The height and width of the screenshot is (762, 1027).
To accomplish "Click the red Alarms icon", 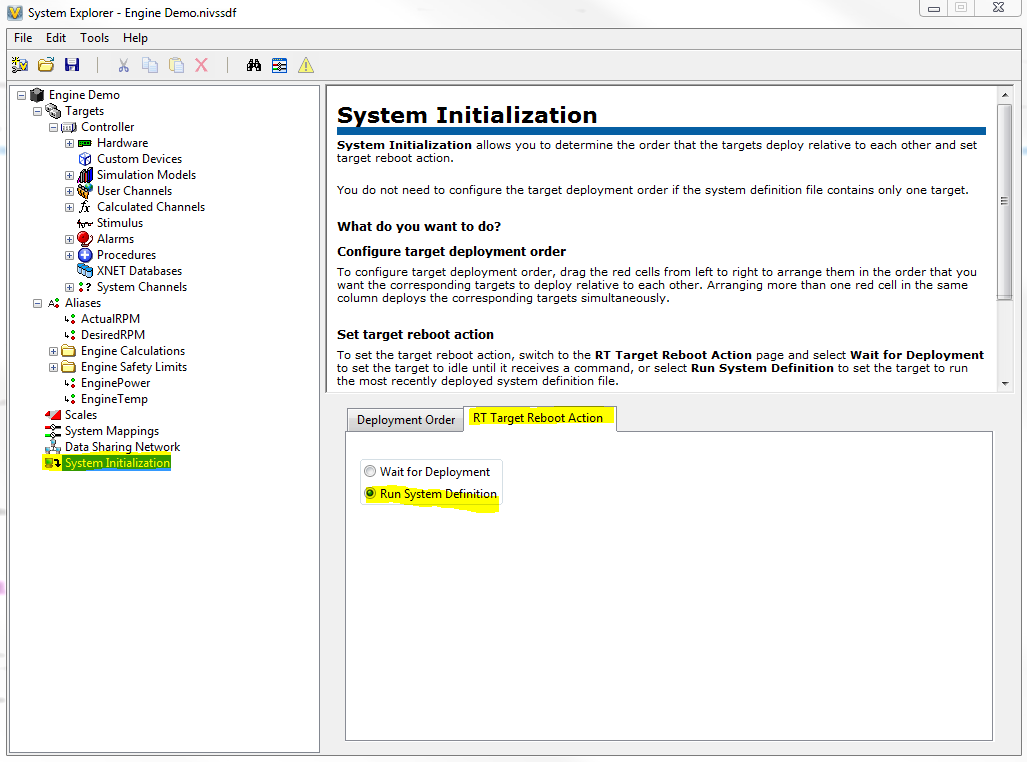I will coord(84,239).
